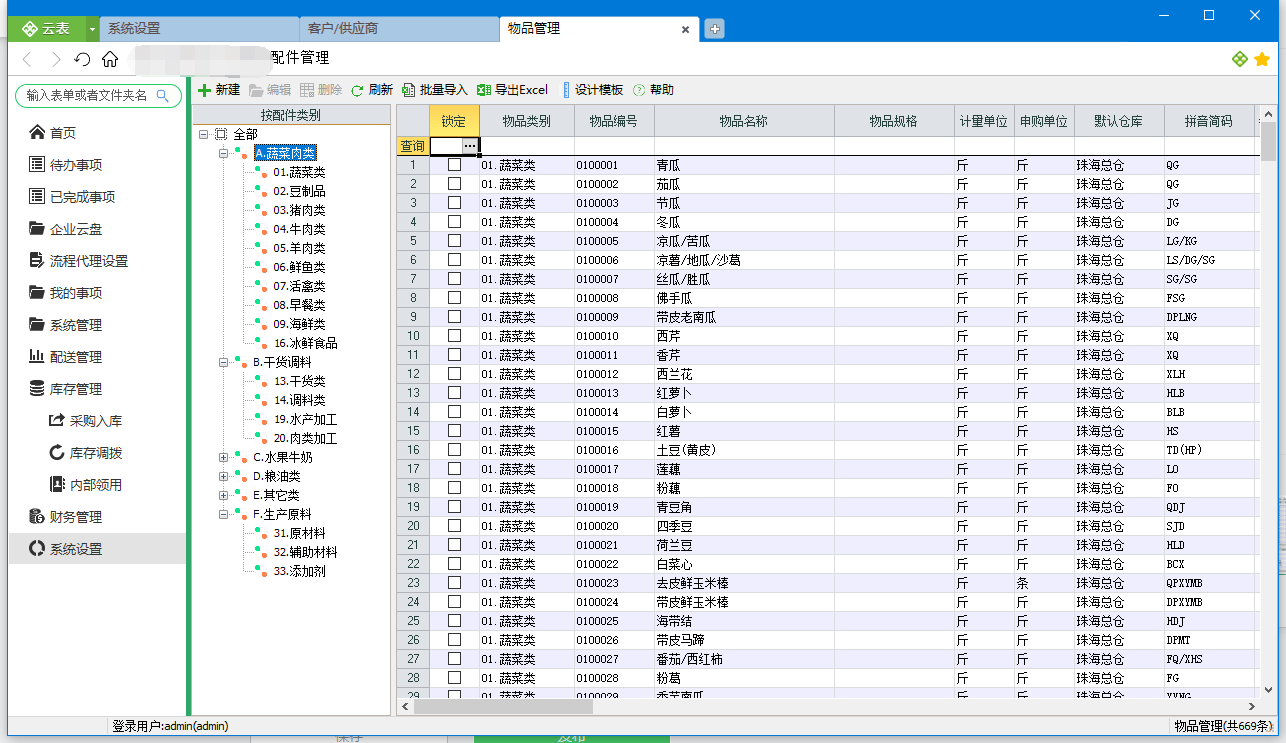Open 设计模板 from the toolbar
The width and height of the screenshot is (1286, 743).
[593, 90]
